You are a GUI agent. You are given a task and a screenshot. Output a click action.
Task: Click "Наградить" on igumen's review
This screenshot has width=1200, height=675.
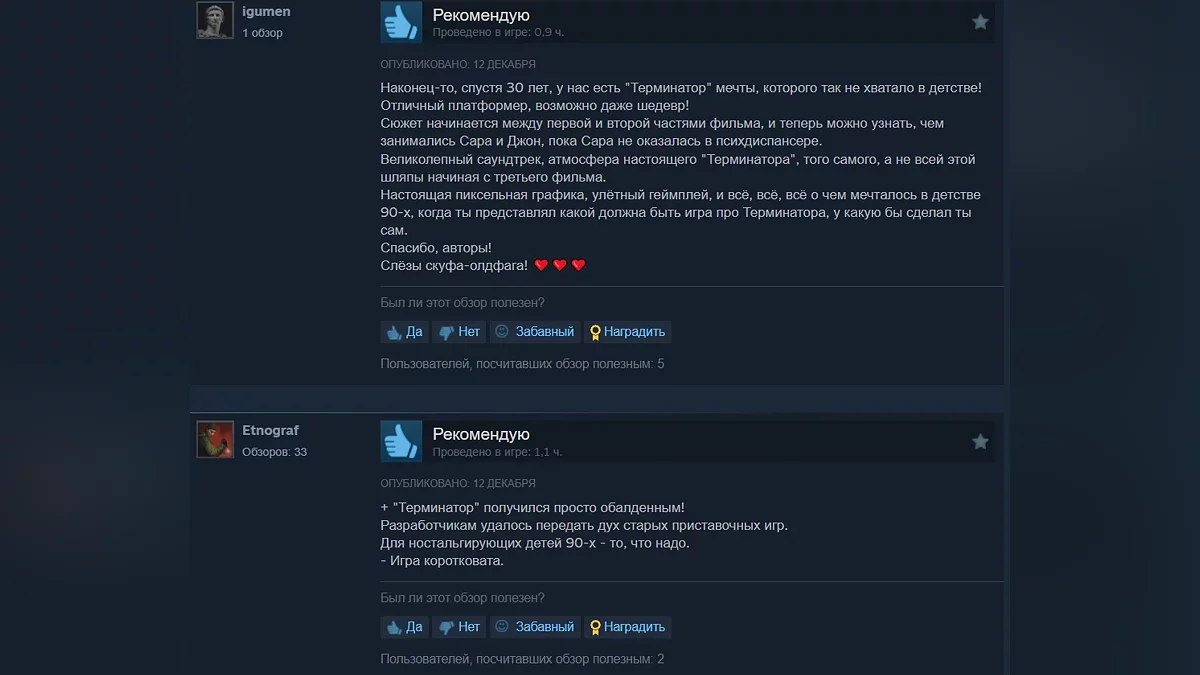[627, 332]
